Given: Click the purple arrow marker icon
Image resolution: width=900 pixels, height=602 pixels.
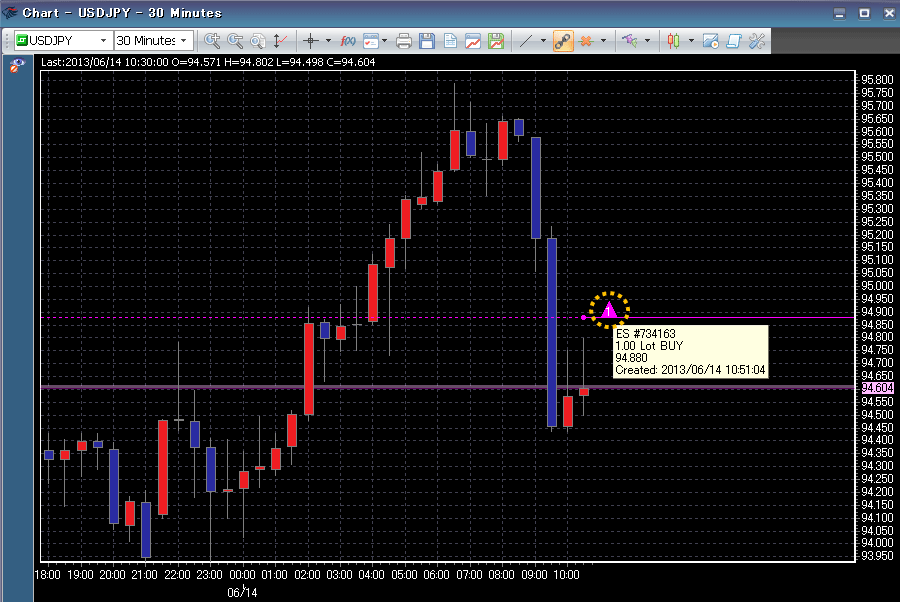Looking at the screenshot, I should [630, 41].
